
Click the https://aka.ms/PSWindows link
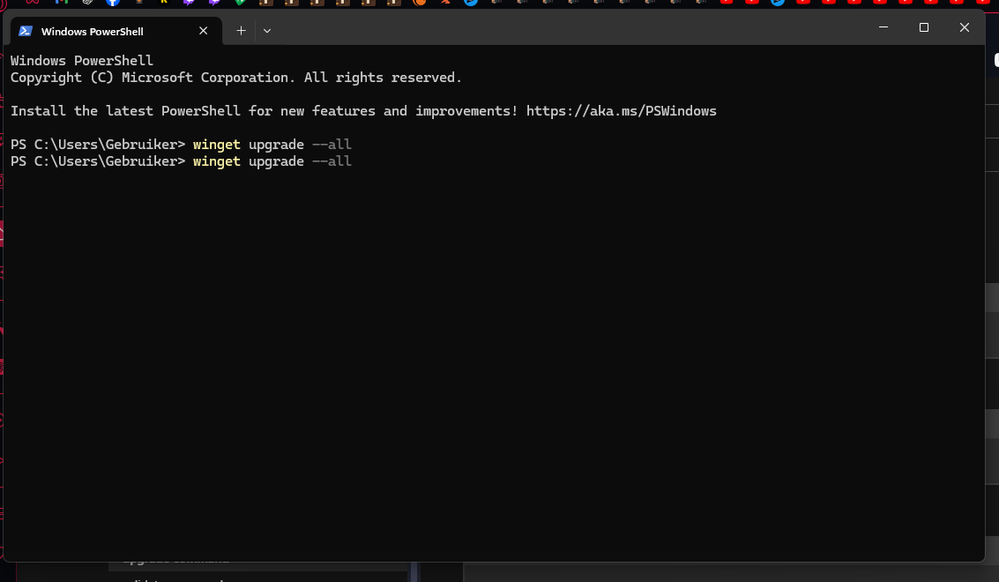[622, 110]
